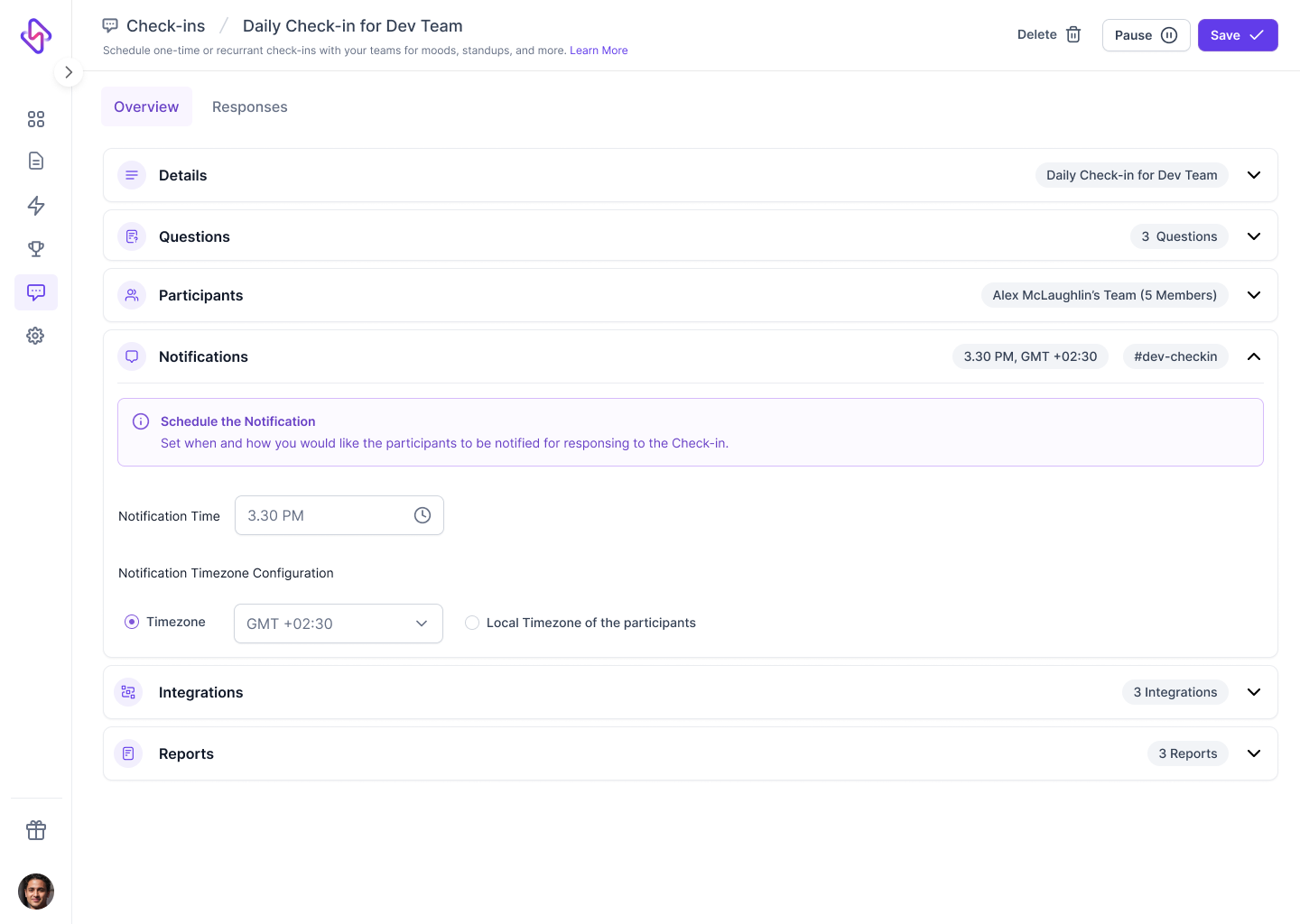Pause the check-in
This screenshot has height=924, width=1300.
point(1146,35)
